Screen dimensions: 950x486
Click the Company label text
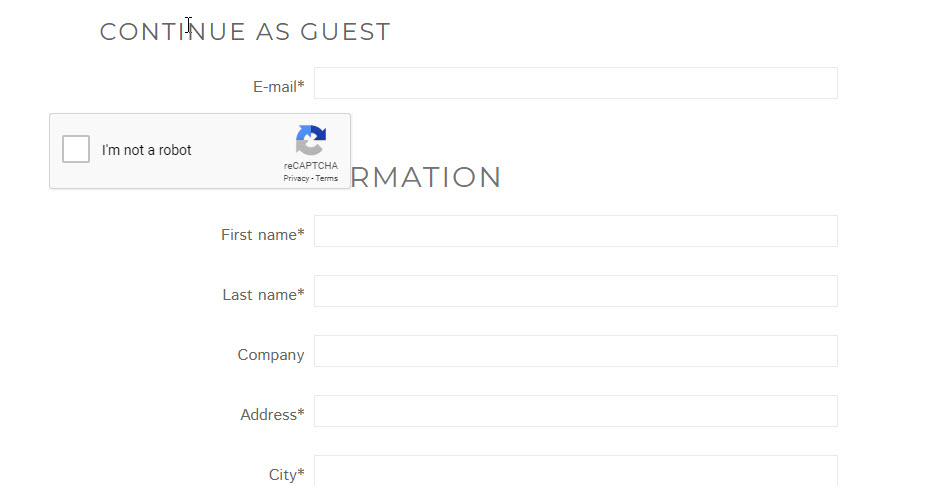[270, 355]
